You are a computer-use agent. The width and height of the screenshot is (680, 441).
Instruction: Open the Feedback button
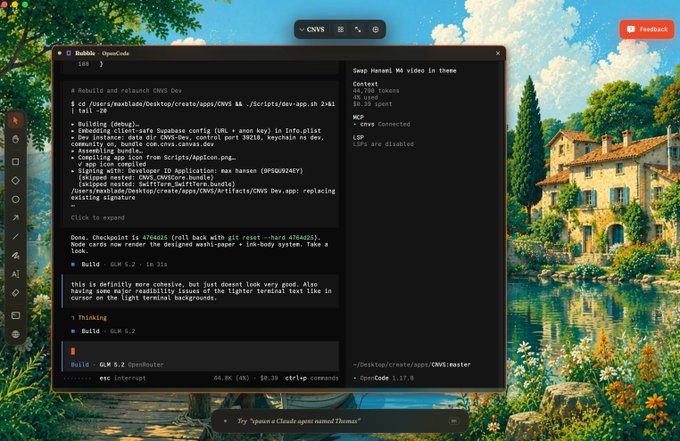click(647, 29)
